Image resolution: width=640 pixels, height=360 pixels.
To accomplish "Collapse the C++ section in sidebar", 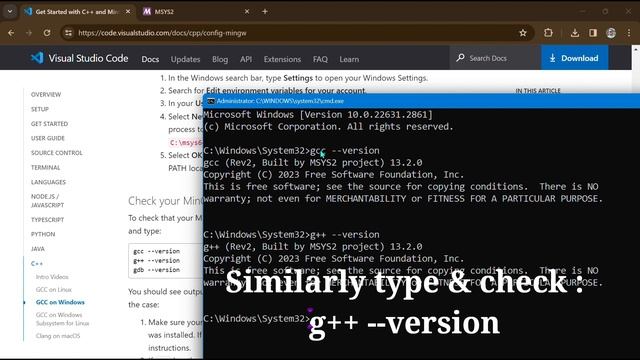I will (37, 264).
